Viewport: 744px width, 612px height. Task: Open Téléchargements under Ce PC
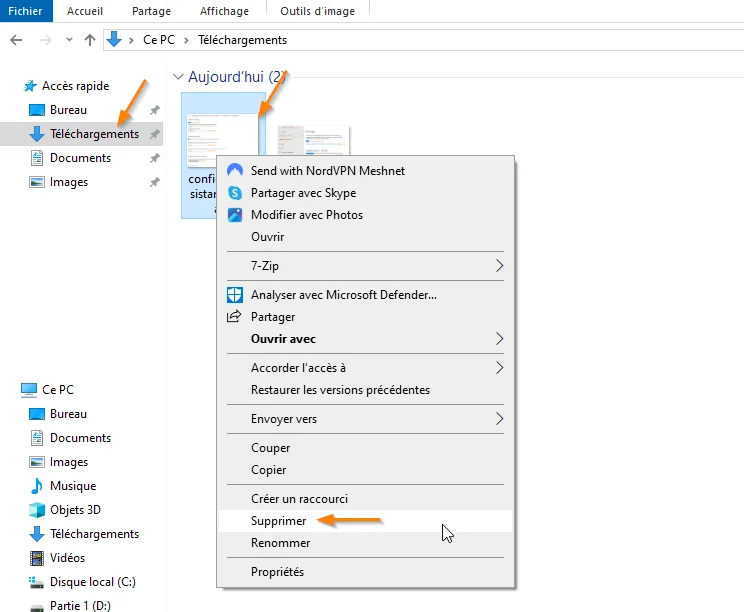pos(94,534)
